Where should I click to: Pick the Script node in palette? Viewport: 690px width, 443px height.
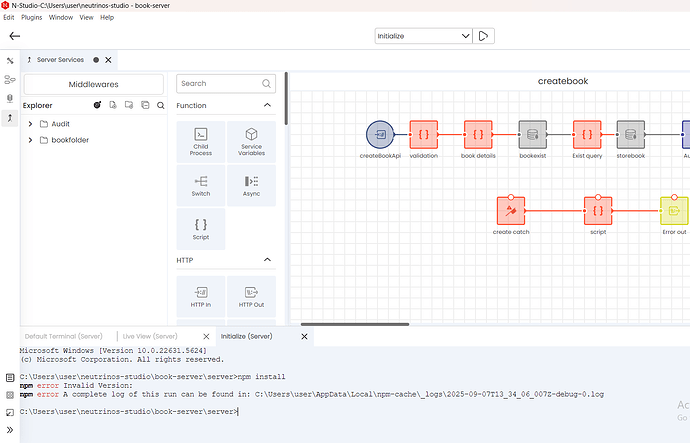tap(201, 229)
